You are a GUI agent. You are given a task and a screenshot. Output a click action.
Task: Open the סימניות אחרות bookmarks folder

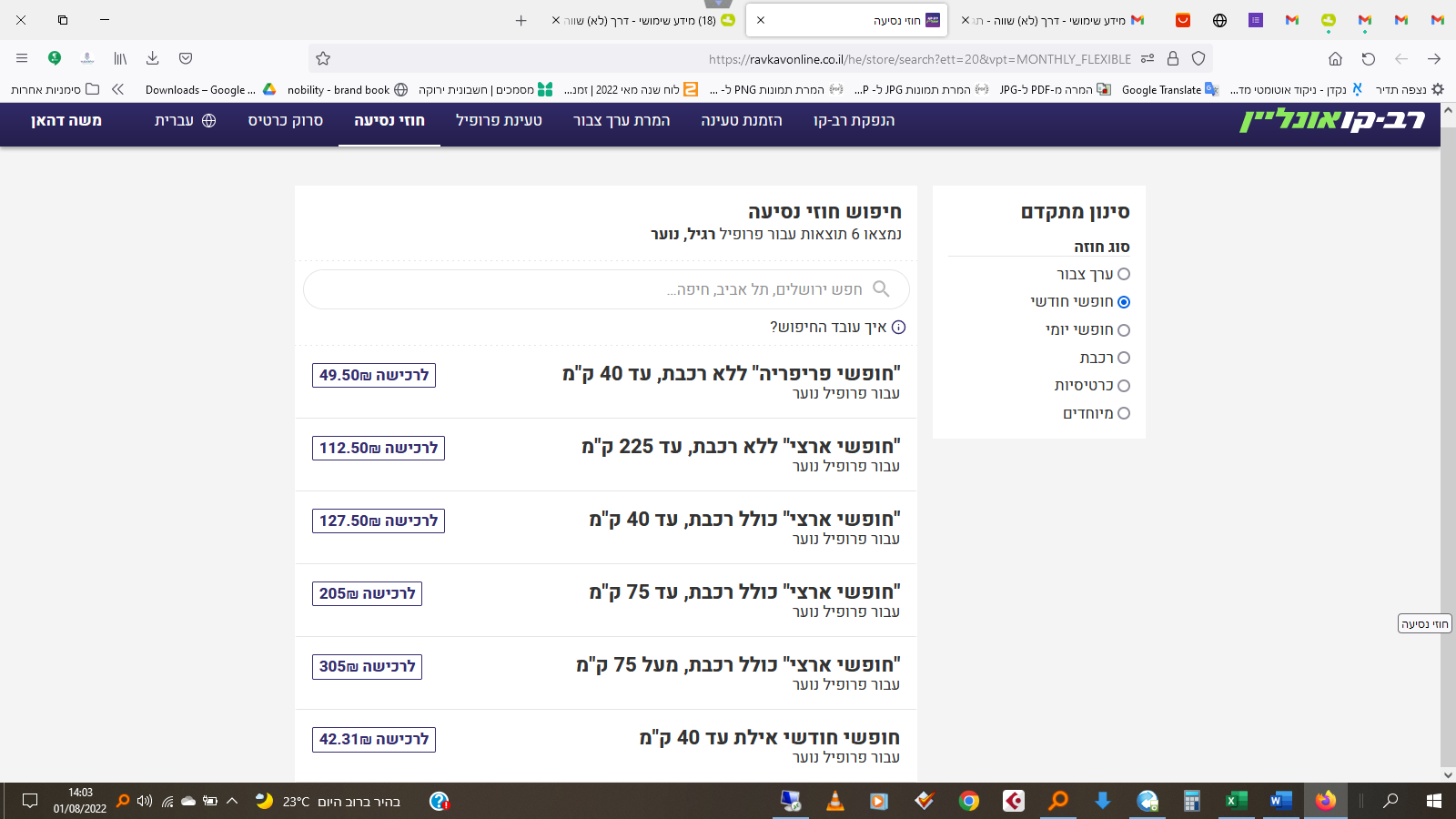[55, 89]
